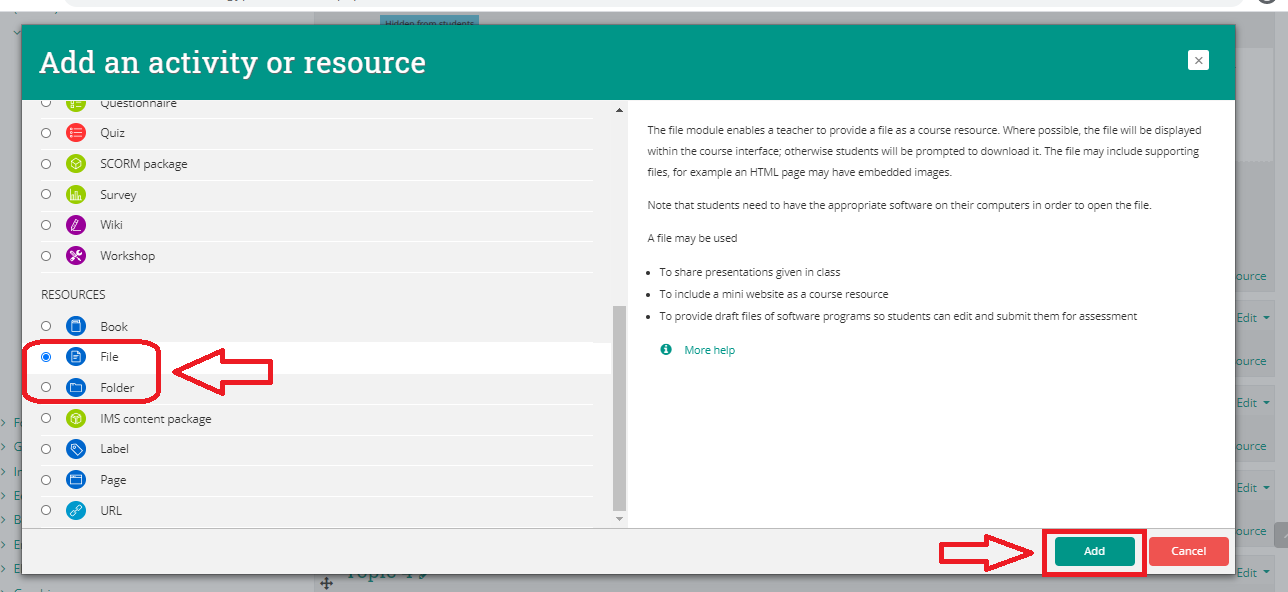Click the "A file may be used" text
This screenshot has height=592, width=1288.
692,238
